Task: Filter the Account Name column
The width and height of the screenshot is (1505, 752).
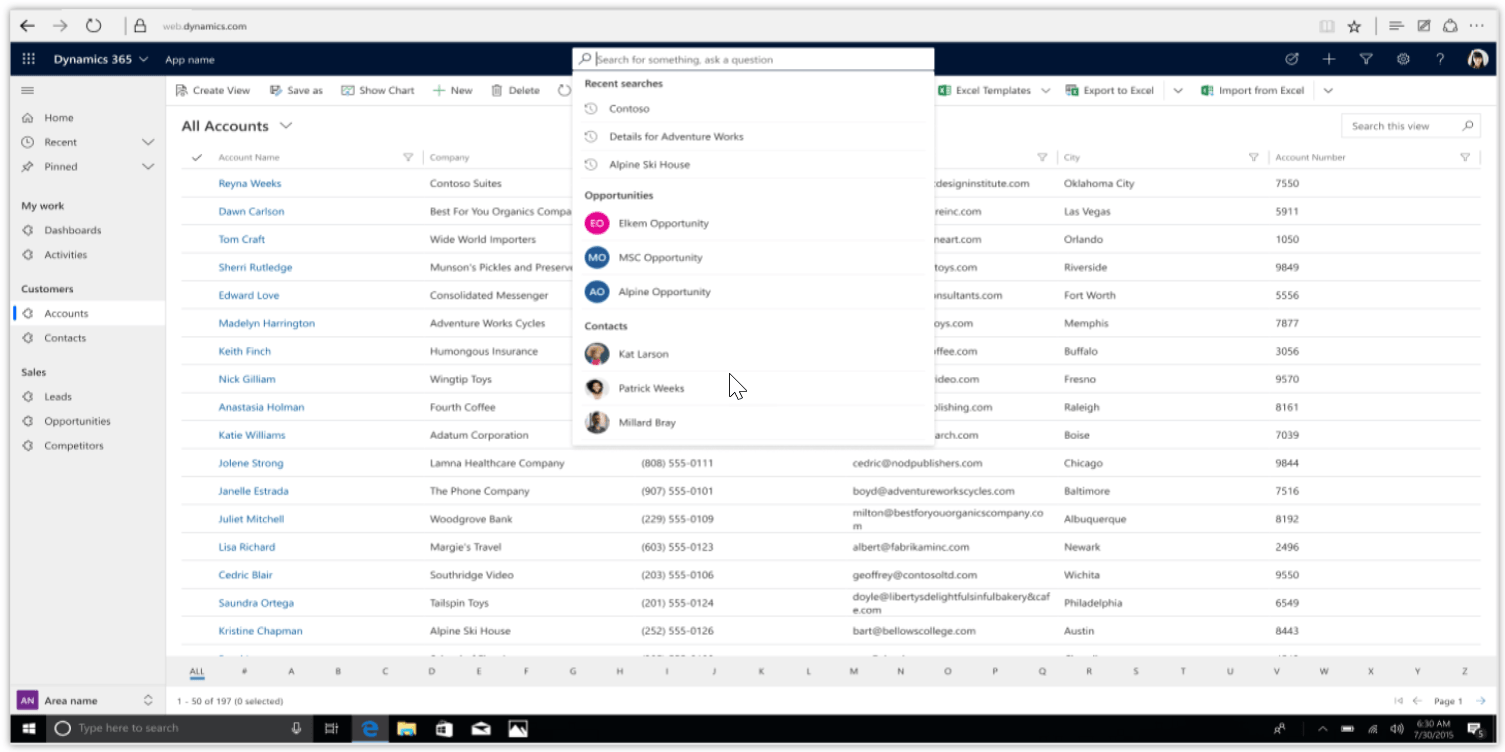Action: click(x=407, y=157)
